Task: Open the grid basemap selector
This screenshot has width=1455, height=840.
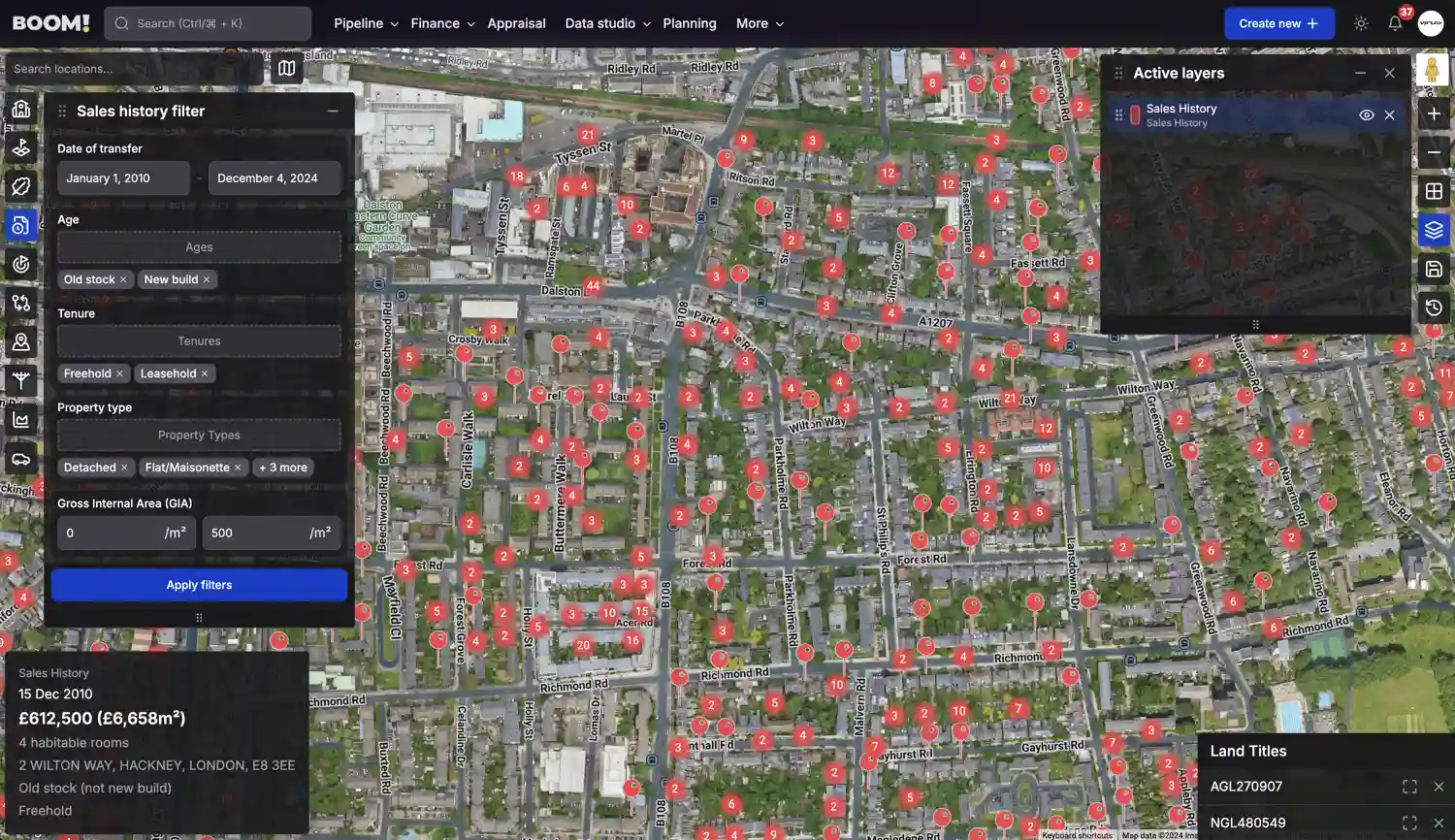Action: 1434,191
